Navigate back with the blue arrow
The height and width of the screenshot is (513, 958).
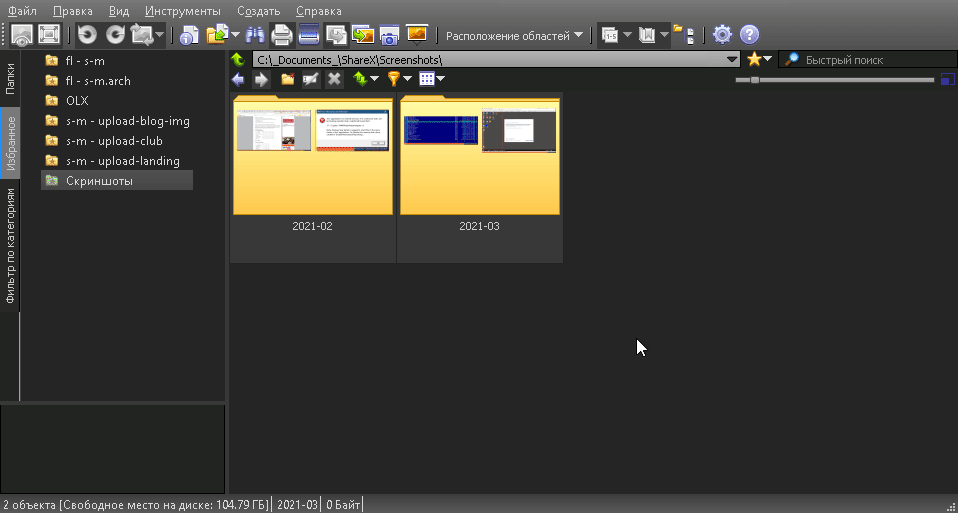238,79
